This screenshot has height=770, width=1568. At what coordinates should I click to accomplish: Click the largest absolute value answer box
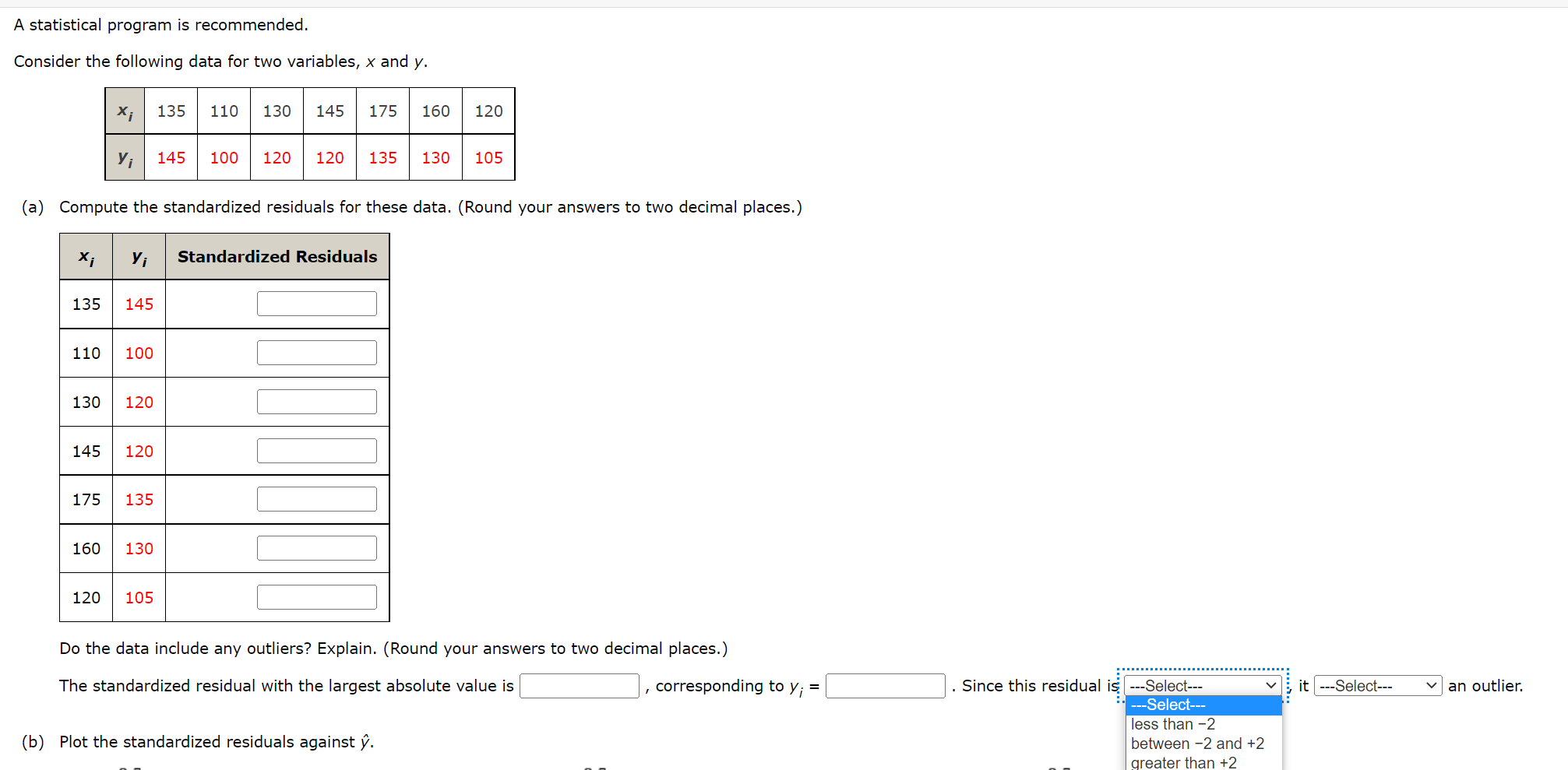point(579,686)
